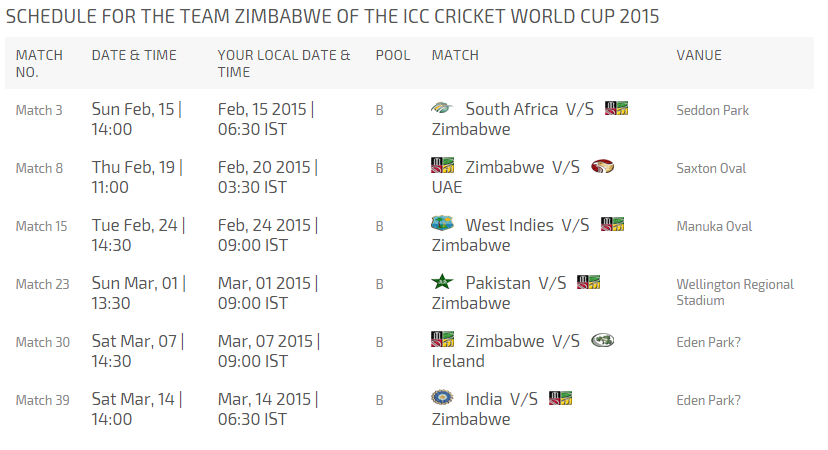Image resolution: width=828 pixels, height=450 pixels.
Task: Click the India team logo icon
Action: 442,398
